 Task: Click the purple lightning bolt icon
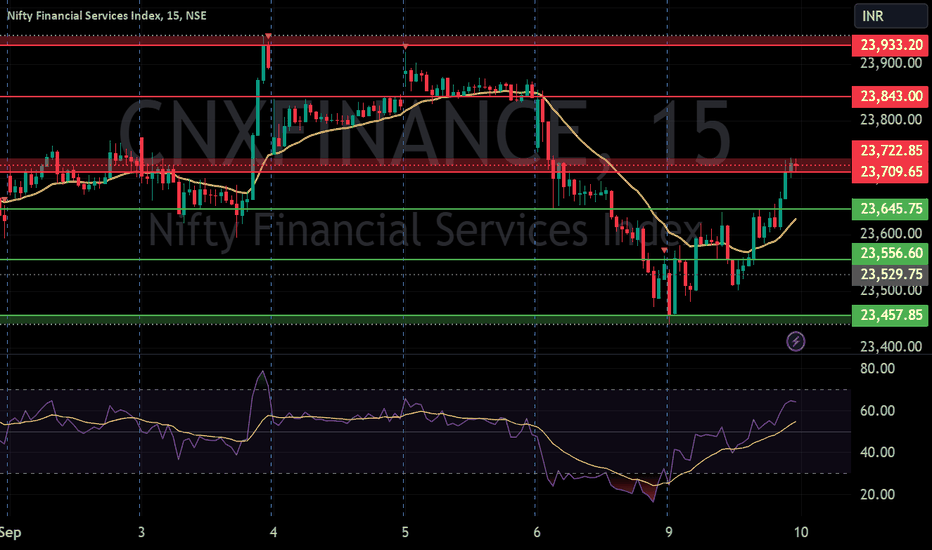click(796, 341)
